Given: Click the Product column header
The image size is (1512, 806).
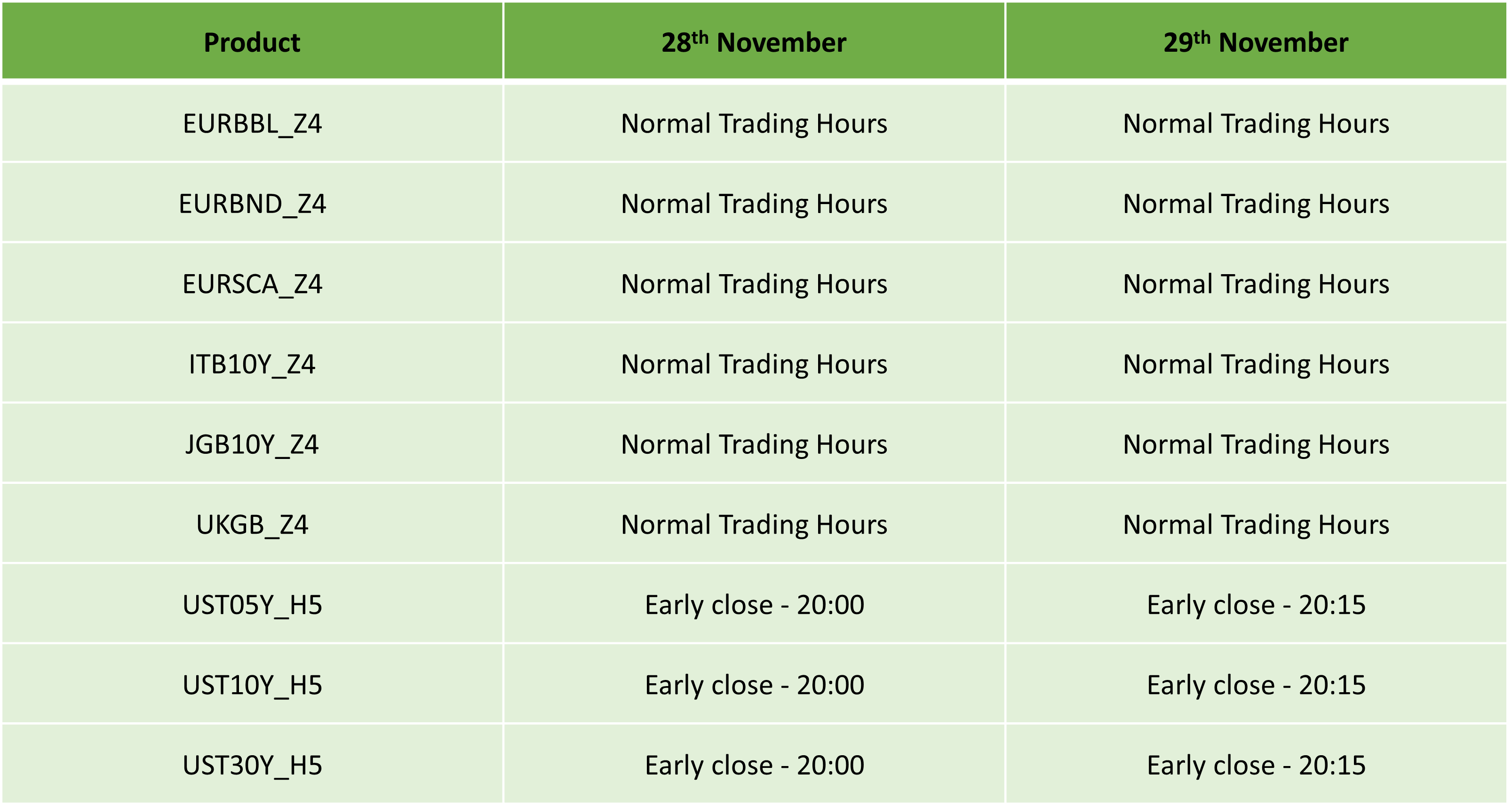Looking at the screenshot, I should pyautogui.click(x=252, y=41).
